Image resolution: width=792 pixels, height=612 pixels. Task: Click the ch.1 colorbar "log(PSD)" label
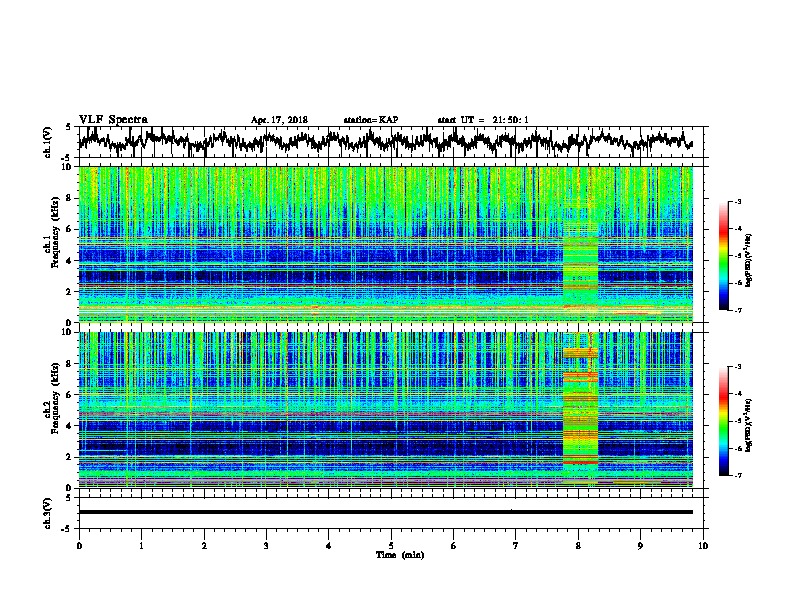749,260
